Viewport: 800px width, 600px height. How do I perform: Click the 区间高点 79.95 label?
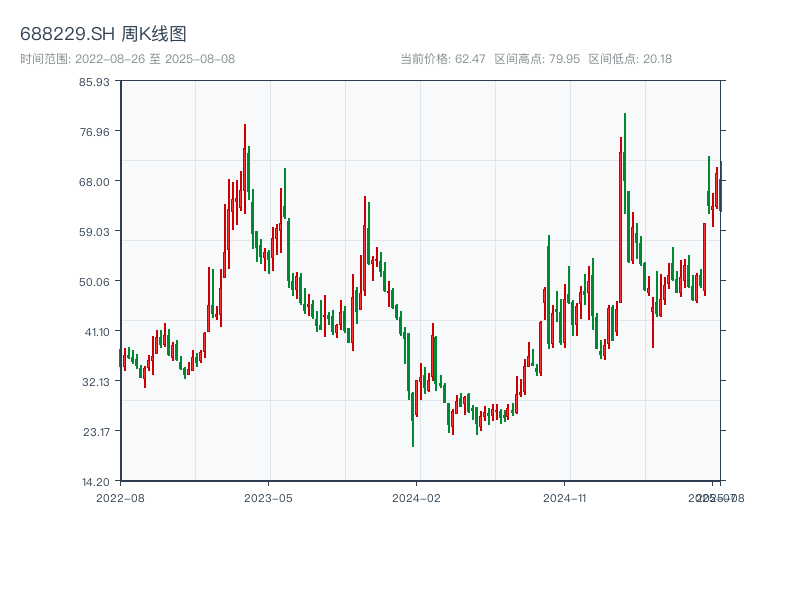tap(537, 59)
